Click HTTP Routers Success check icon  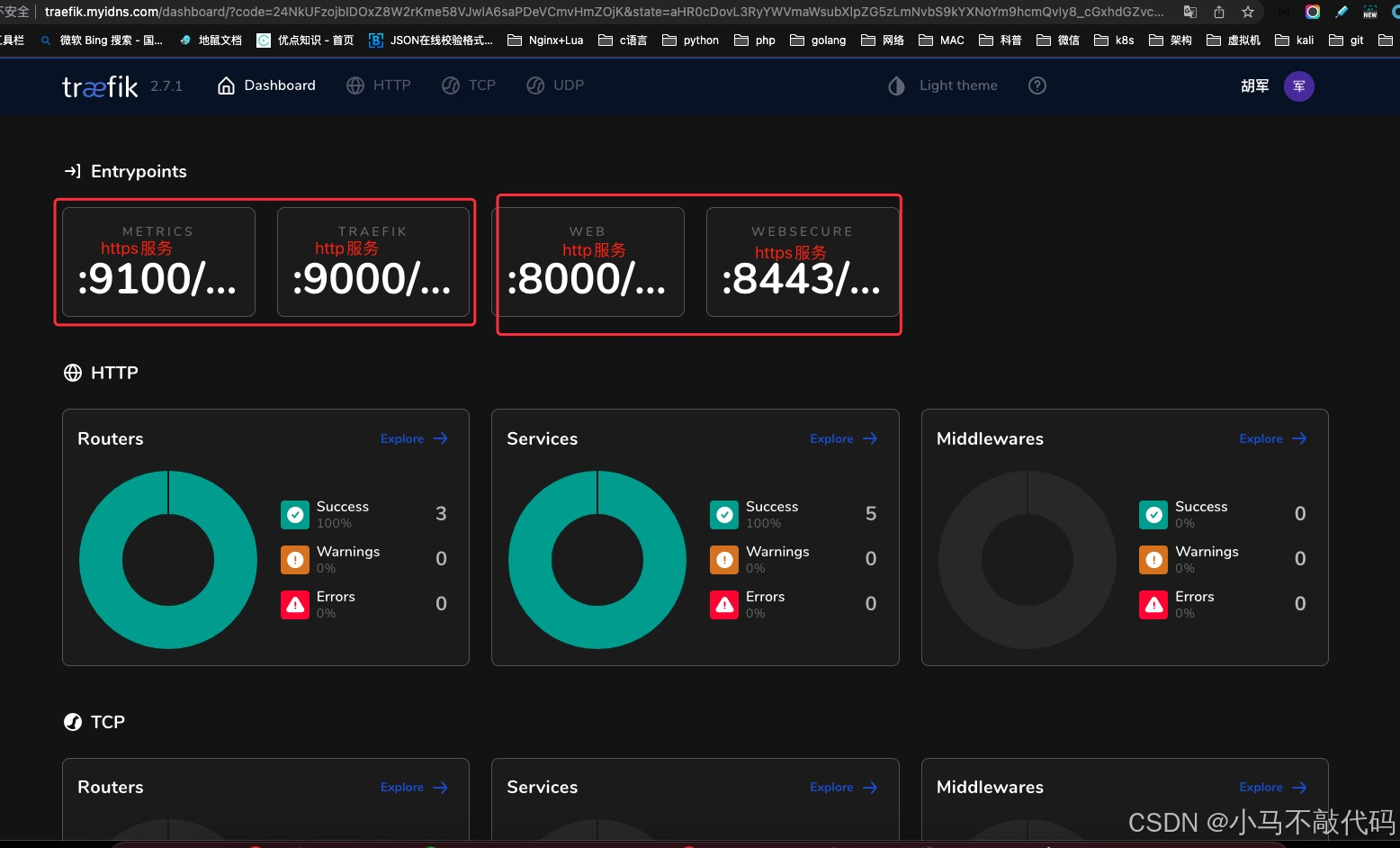click(295, 515)
